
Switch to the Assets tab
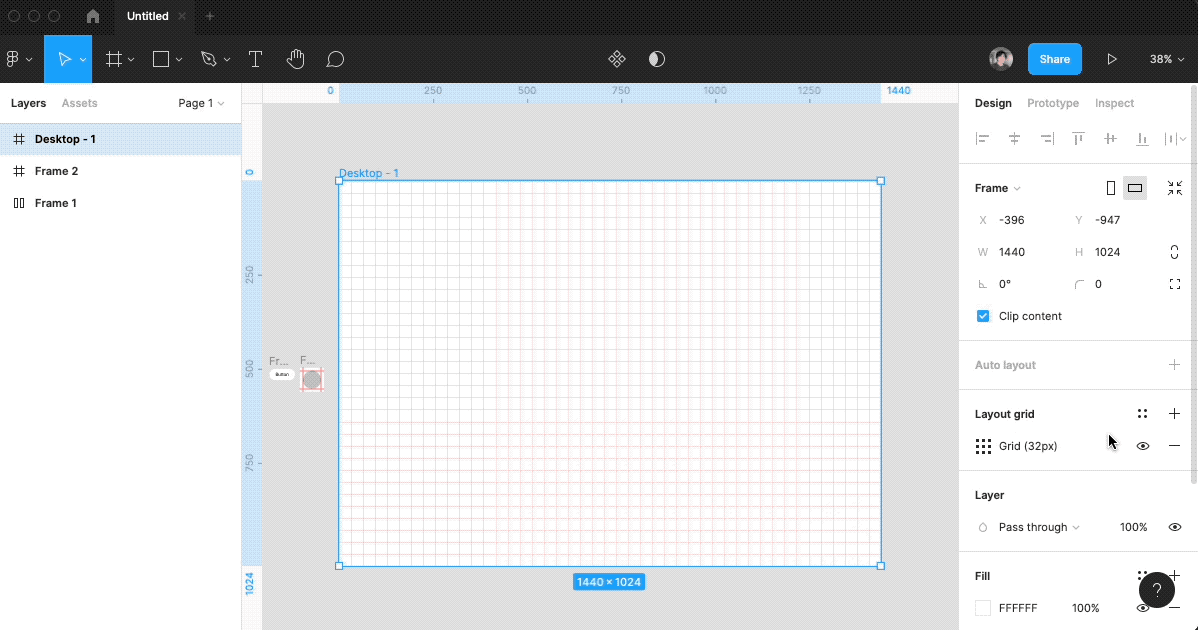(x=80, y=103)
